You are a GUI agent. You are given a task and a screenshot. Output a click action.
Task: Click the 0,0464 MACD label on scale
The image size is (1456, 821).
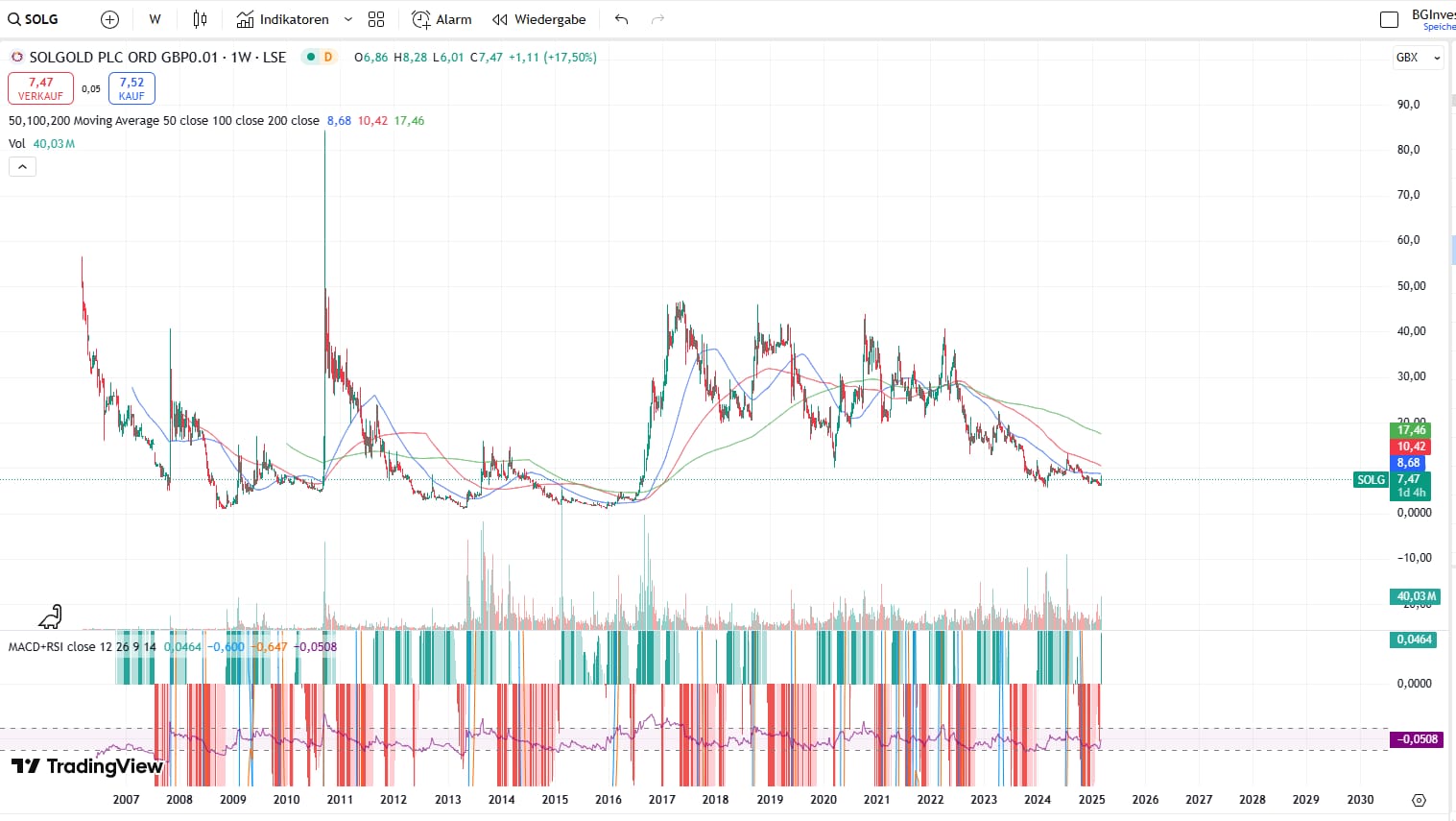(1414, 640)
